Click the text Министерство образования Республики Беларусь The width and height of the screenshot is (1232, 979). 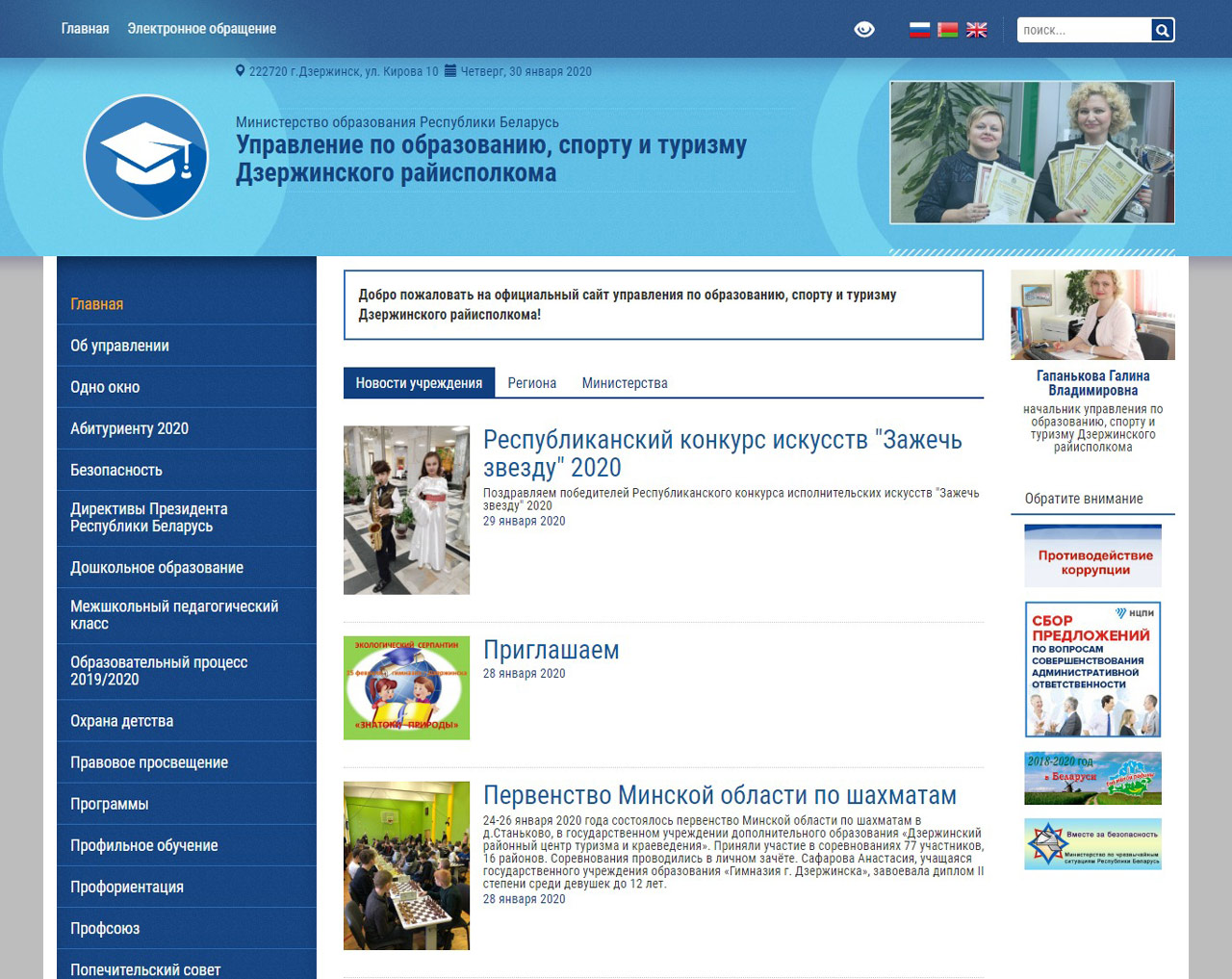point(398,122)
